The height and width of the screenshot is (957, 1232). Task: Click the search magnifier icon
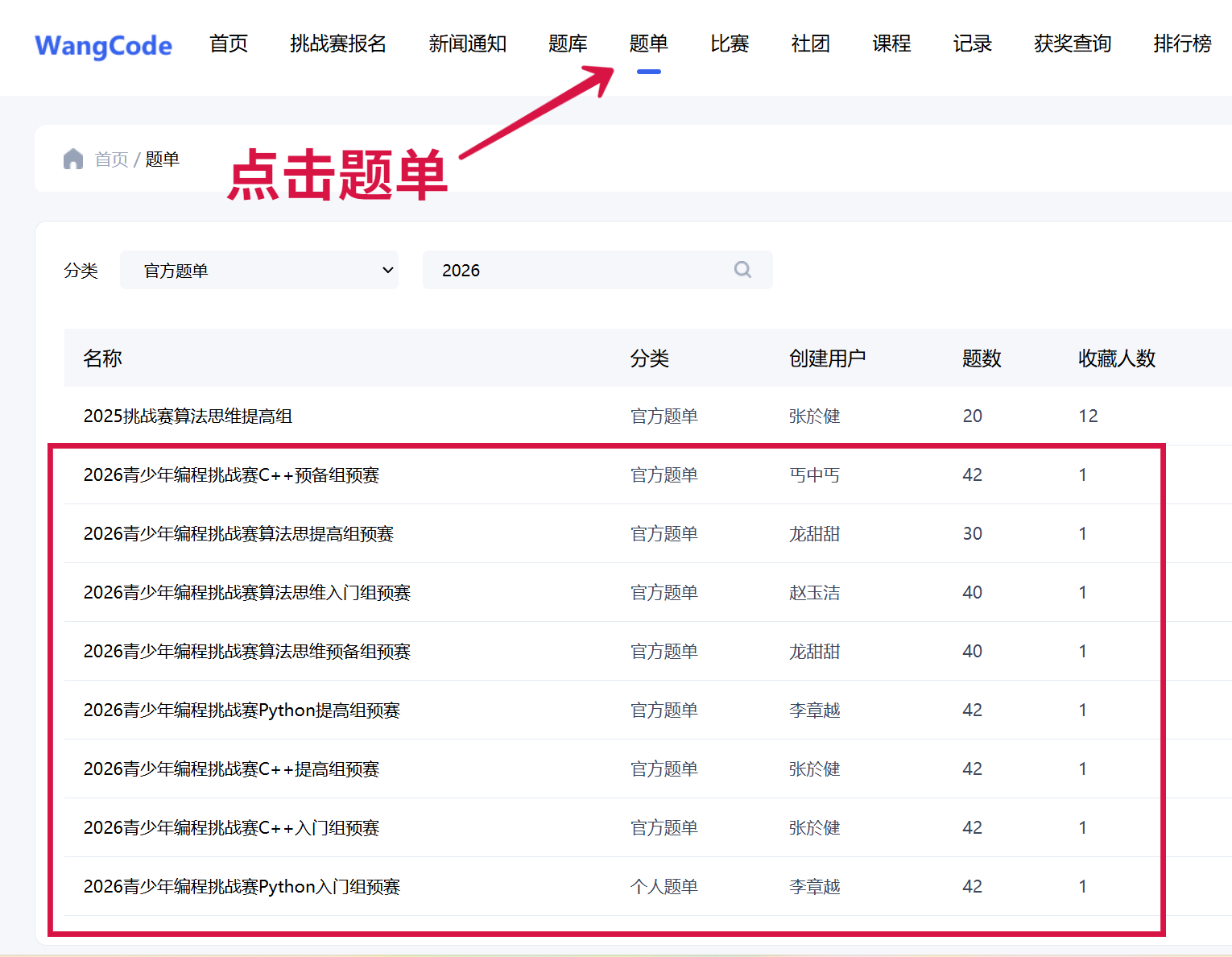click(742, 270)
